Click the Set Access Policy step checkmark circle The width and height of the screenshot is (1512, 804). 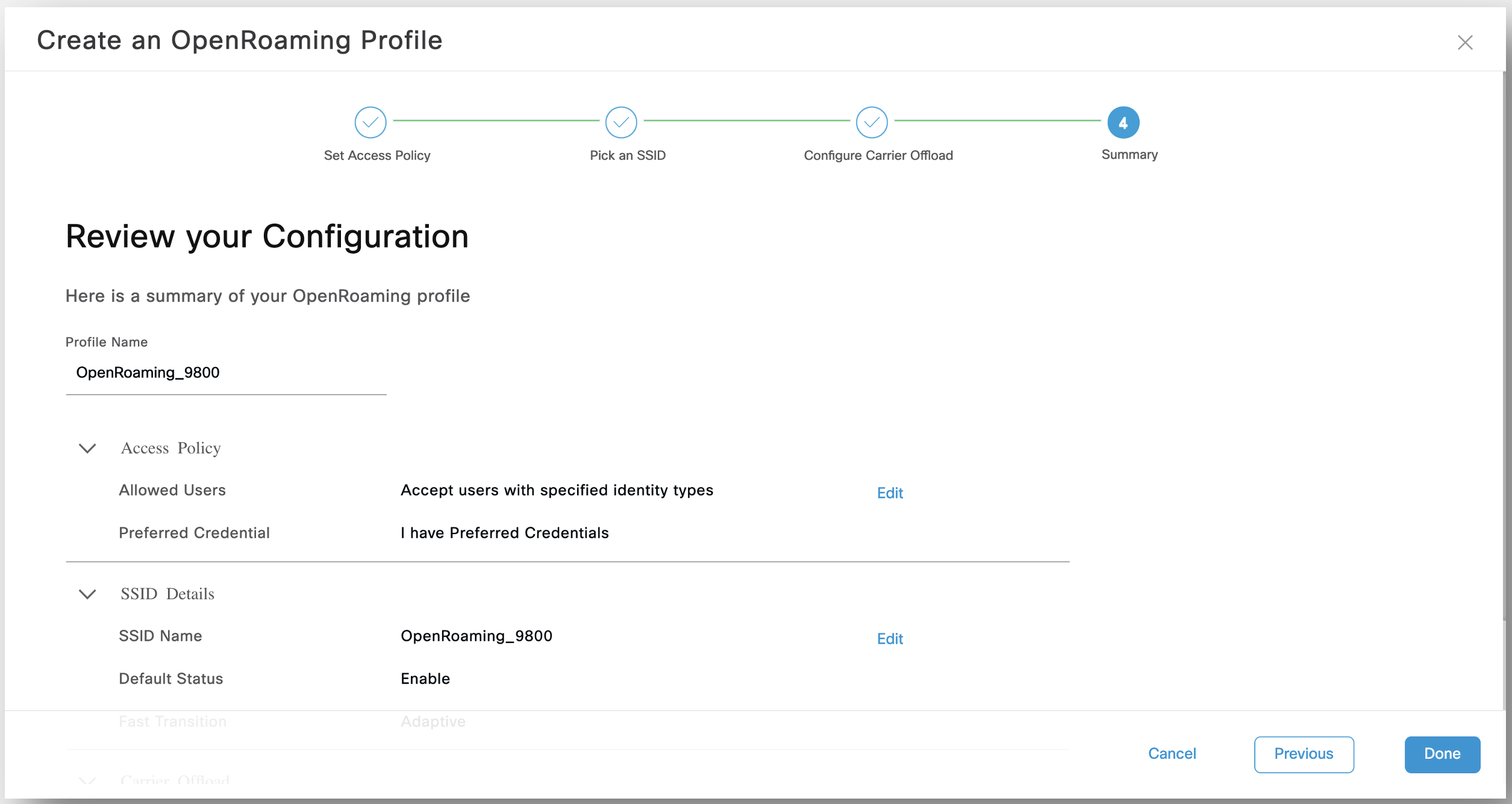coord(370,122)
